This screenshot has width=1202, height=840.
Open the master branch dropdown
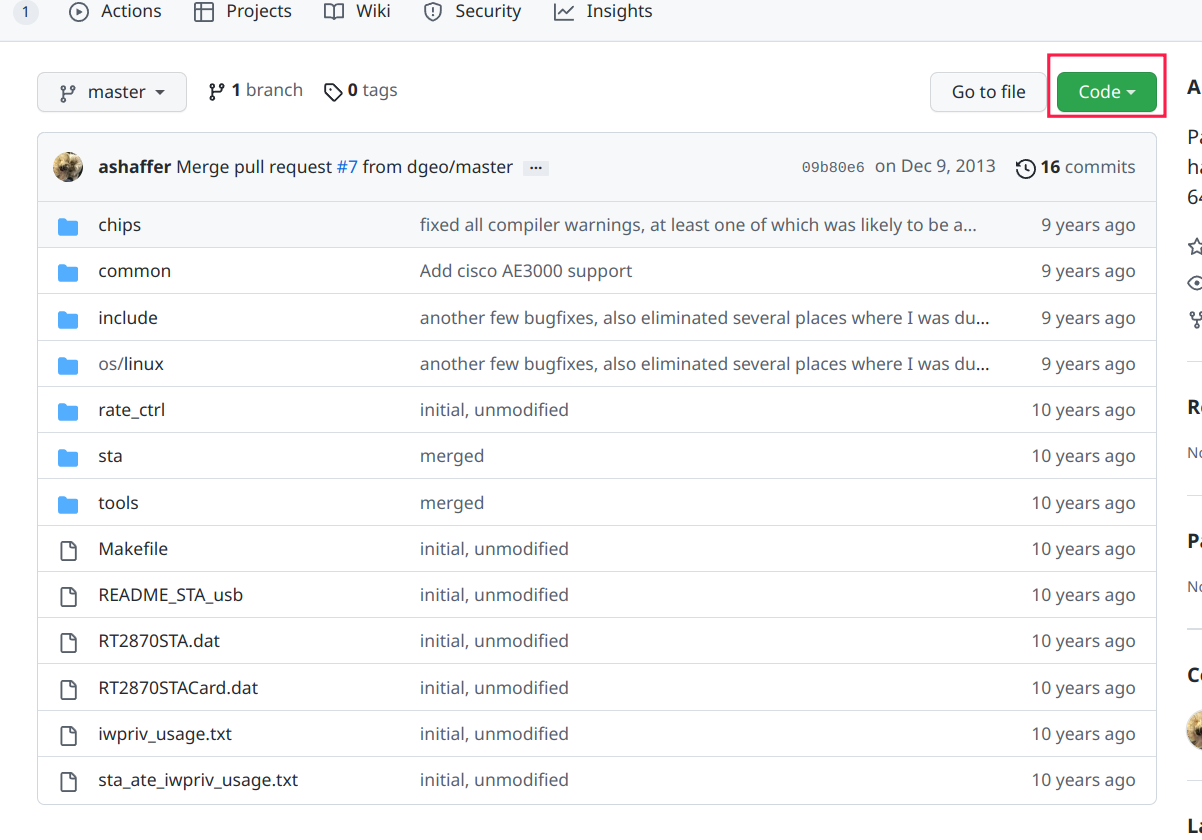(x=112, y=92)
